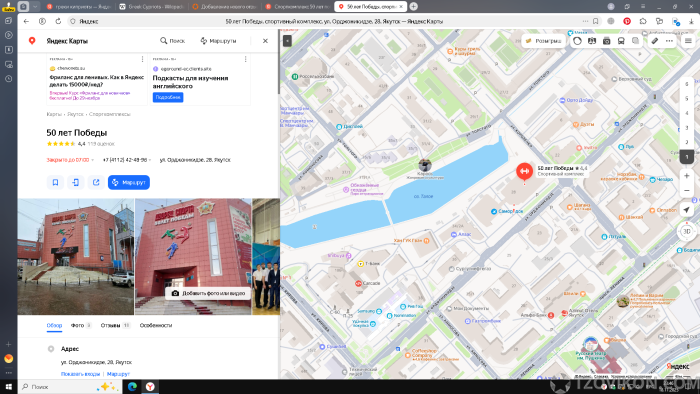Save the place with bookmark button

[x=55, y=182]
